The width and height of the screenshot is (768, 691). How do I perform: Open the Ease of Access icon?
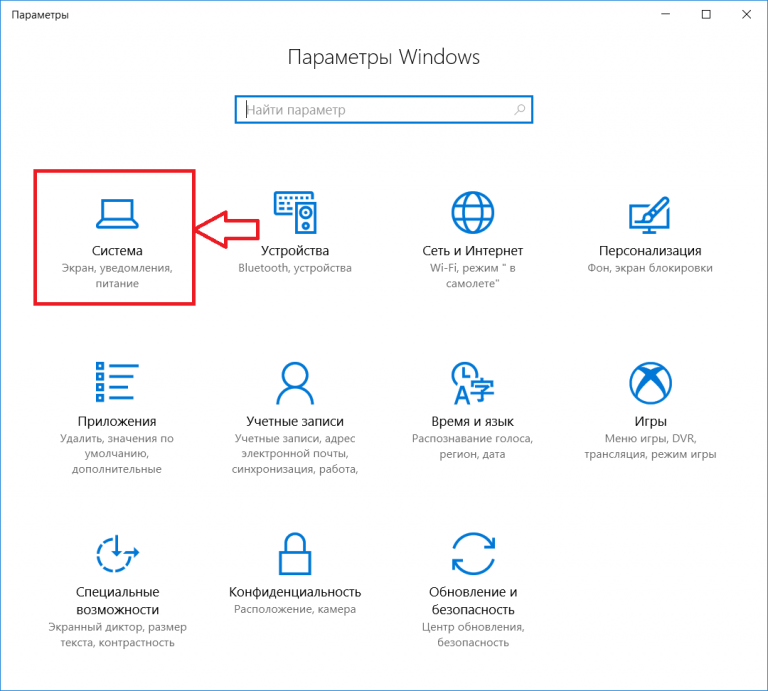tap(117, 553)
